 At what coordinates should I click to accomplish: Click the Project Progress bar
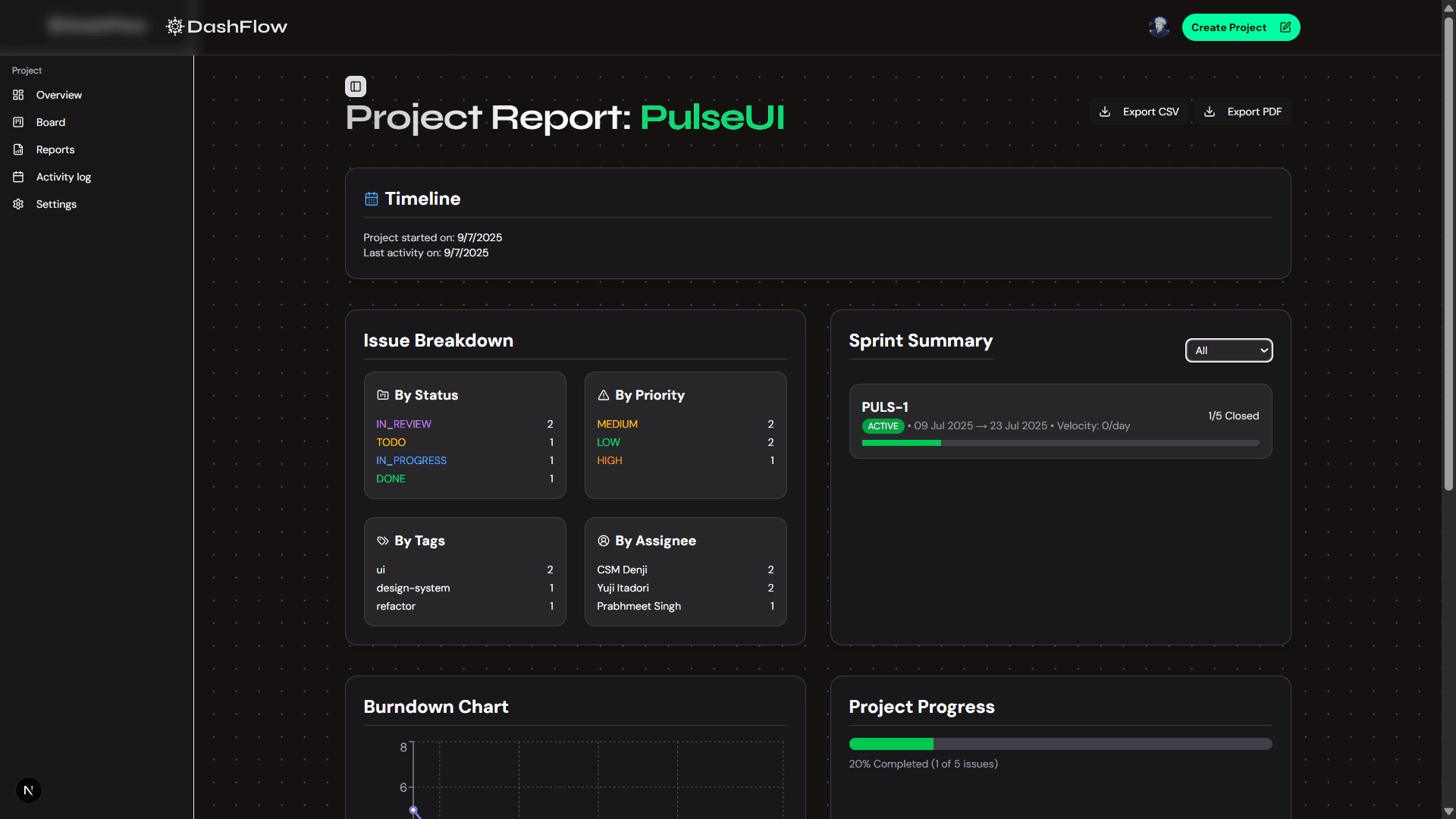coord(1060,744)
